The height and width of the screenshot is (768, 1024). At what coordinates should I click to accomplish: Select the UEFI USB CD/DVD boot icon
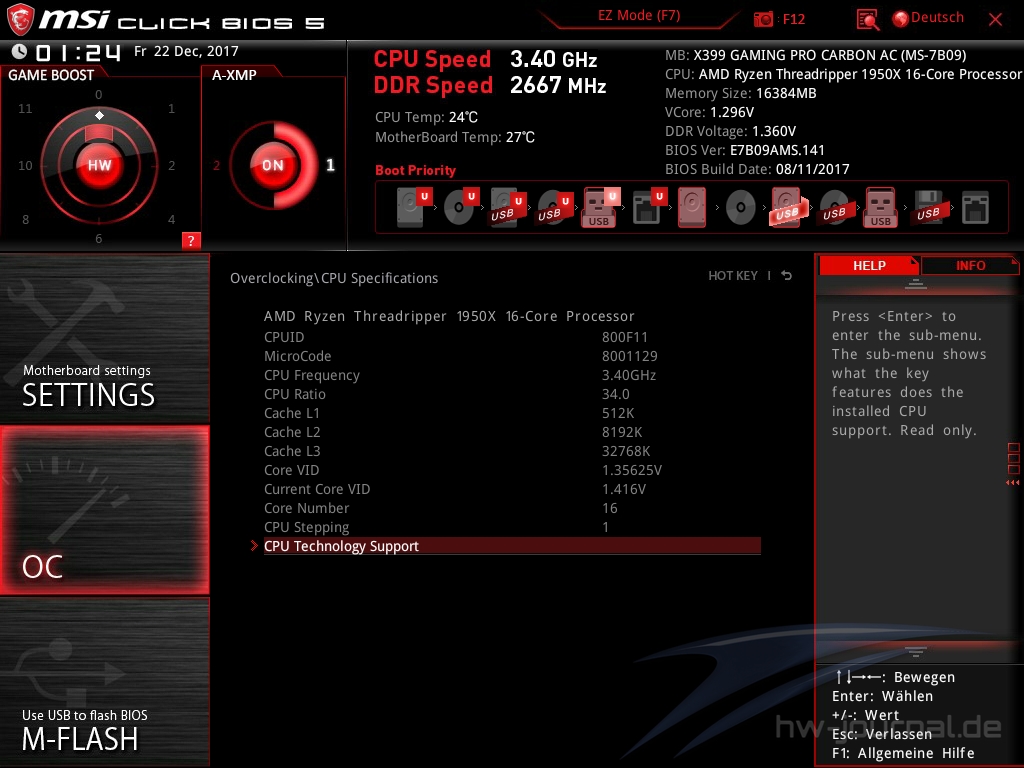pos(555,207)
